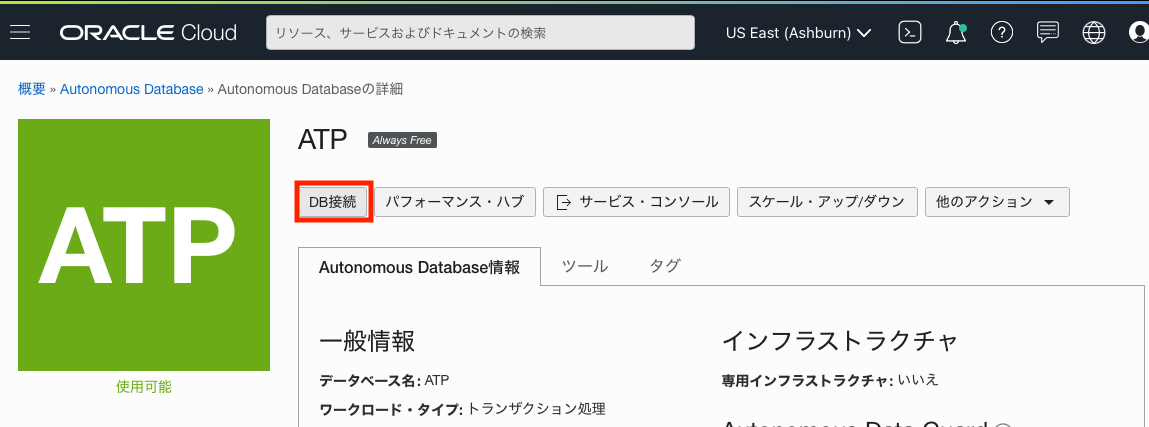Viewport: 1149px width, 427px height.
Task: Click スケール・アップ/ダウン button
Action: click(827, 202)
